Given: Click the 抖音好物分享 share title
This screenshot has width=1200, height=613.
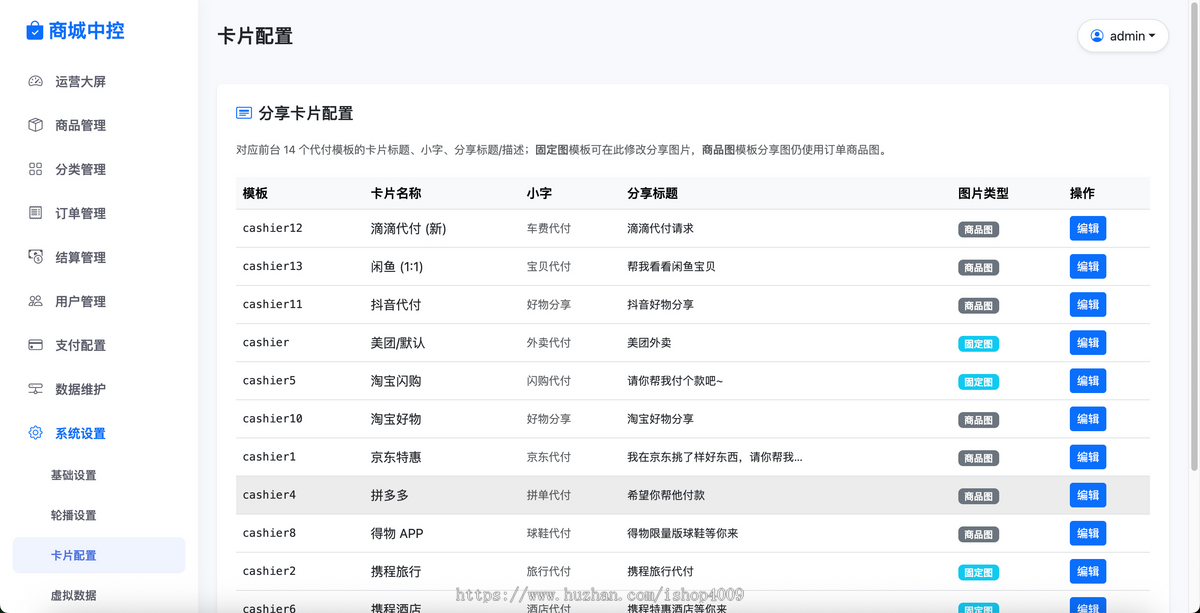Looking at the screenshot, I should pos(660,305).
